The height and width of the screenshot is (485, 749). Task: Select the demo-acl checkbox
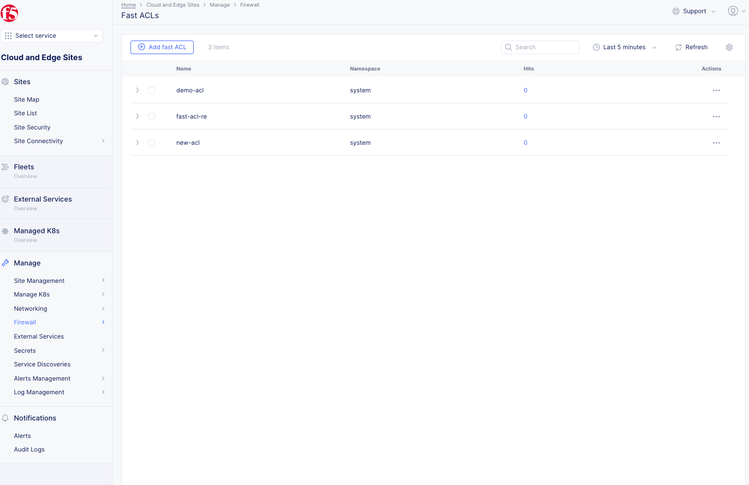[152, 91]
